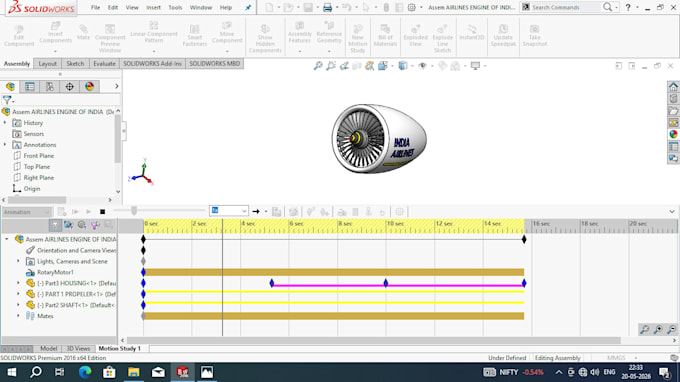Viewport: 680px width, 382px height.
Task: Open Appearances task pane tab
Action: pyautogui.click(x=673, y=134)
